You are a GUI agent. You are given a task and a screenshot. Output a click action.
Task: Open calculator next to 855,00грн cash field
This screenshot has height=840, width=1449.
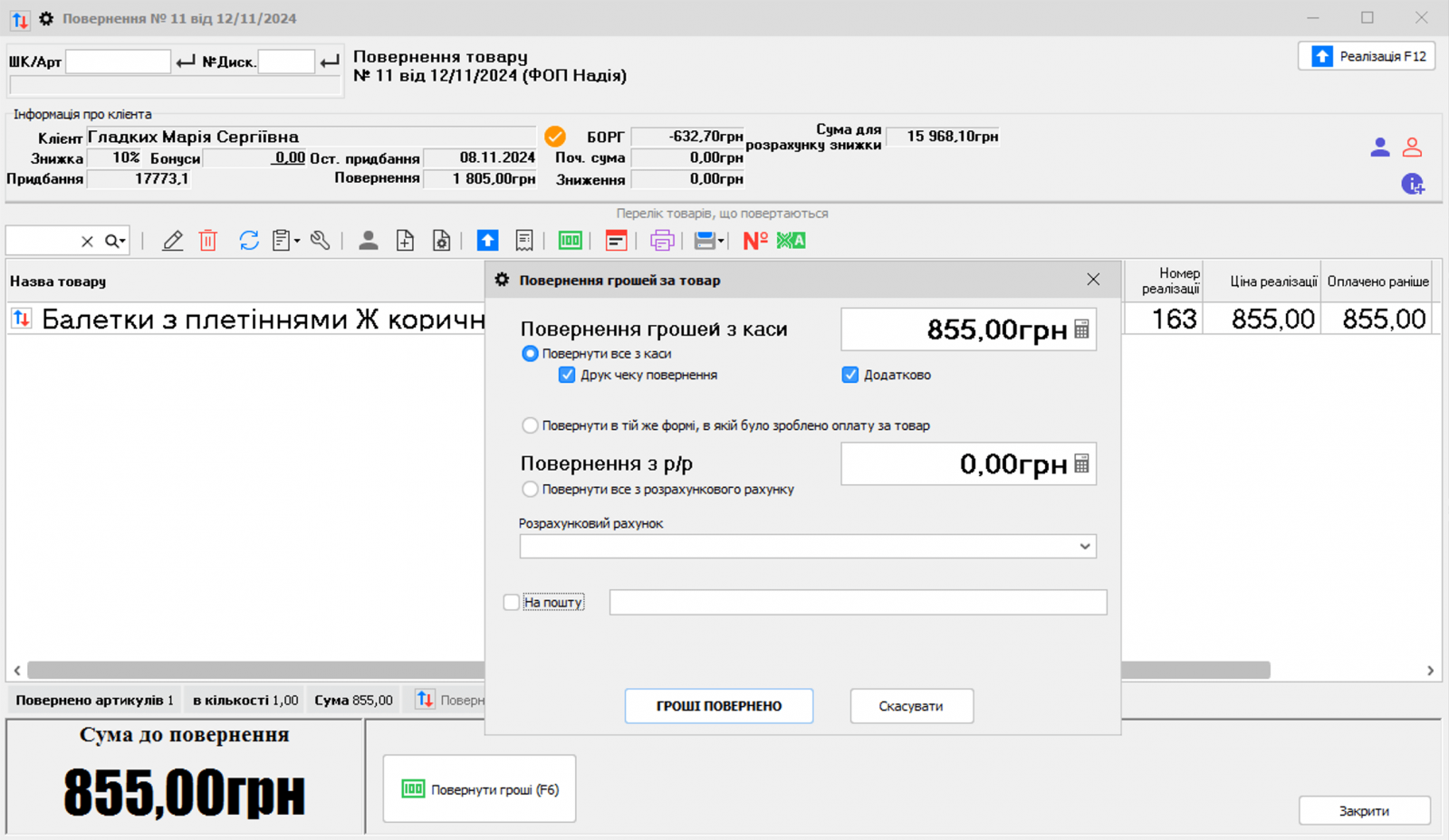(1081, 329)
